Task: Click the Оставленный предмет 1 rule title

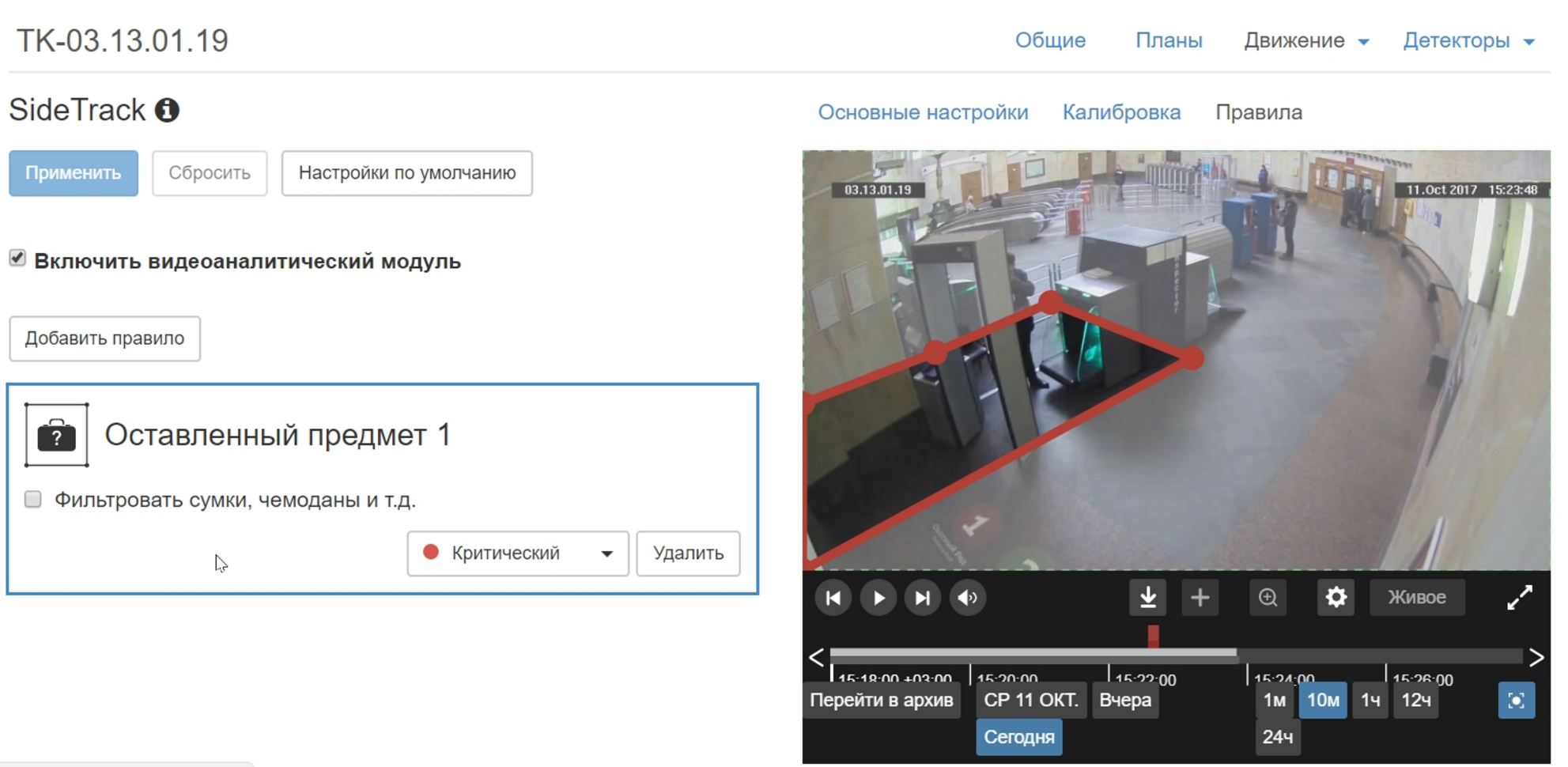Action: click(278, 435)
